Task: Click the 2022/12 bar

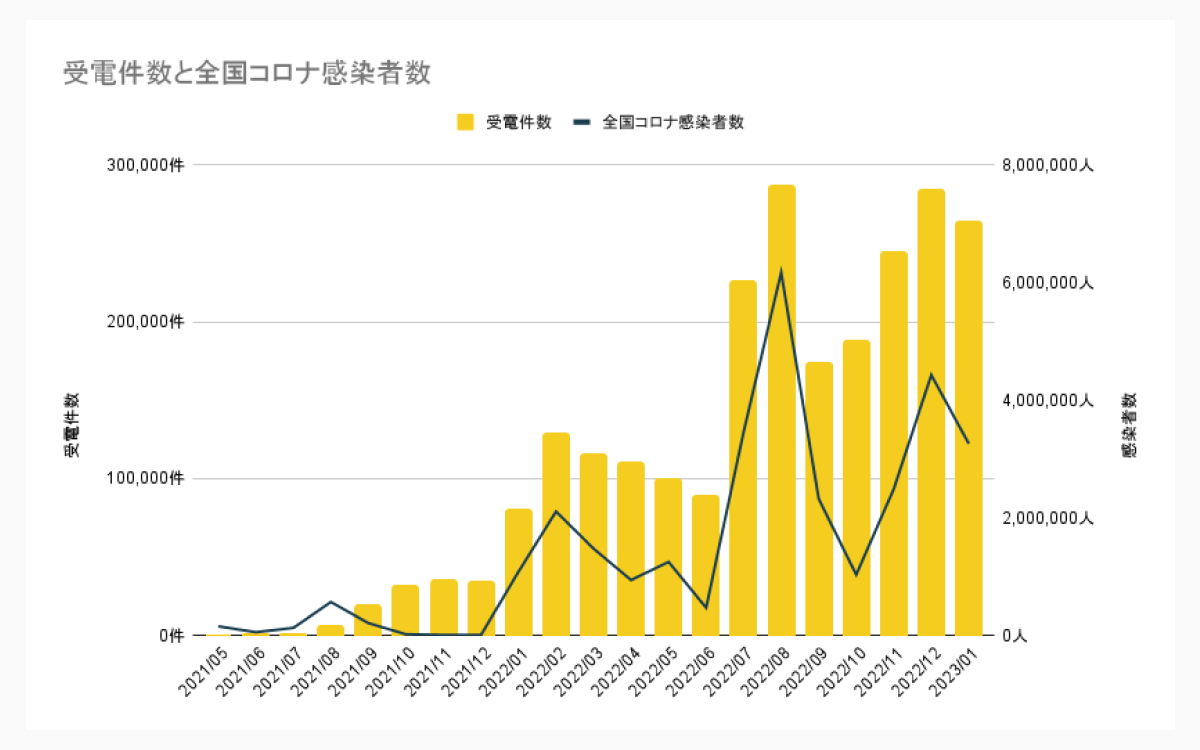Action: [x=931, y=400]
